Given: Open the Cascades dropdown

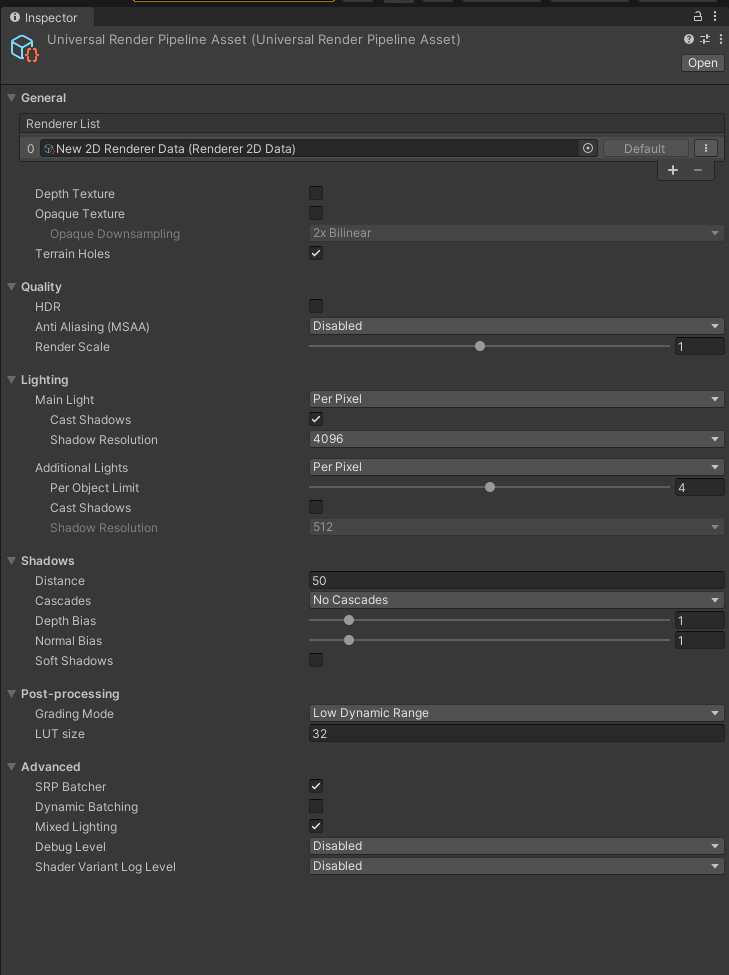Looking at the screenshot, I should (x=516, y=600).
